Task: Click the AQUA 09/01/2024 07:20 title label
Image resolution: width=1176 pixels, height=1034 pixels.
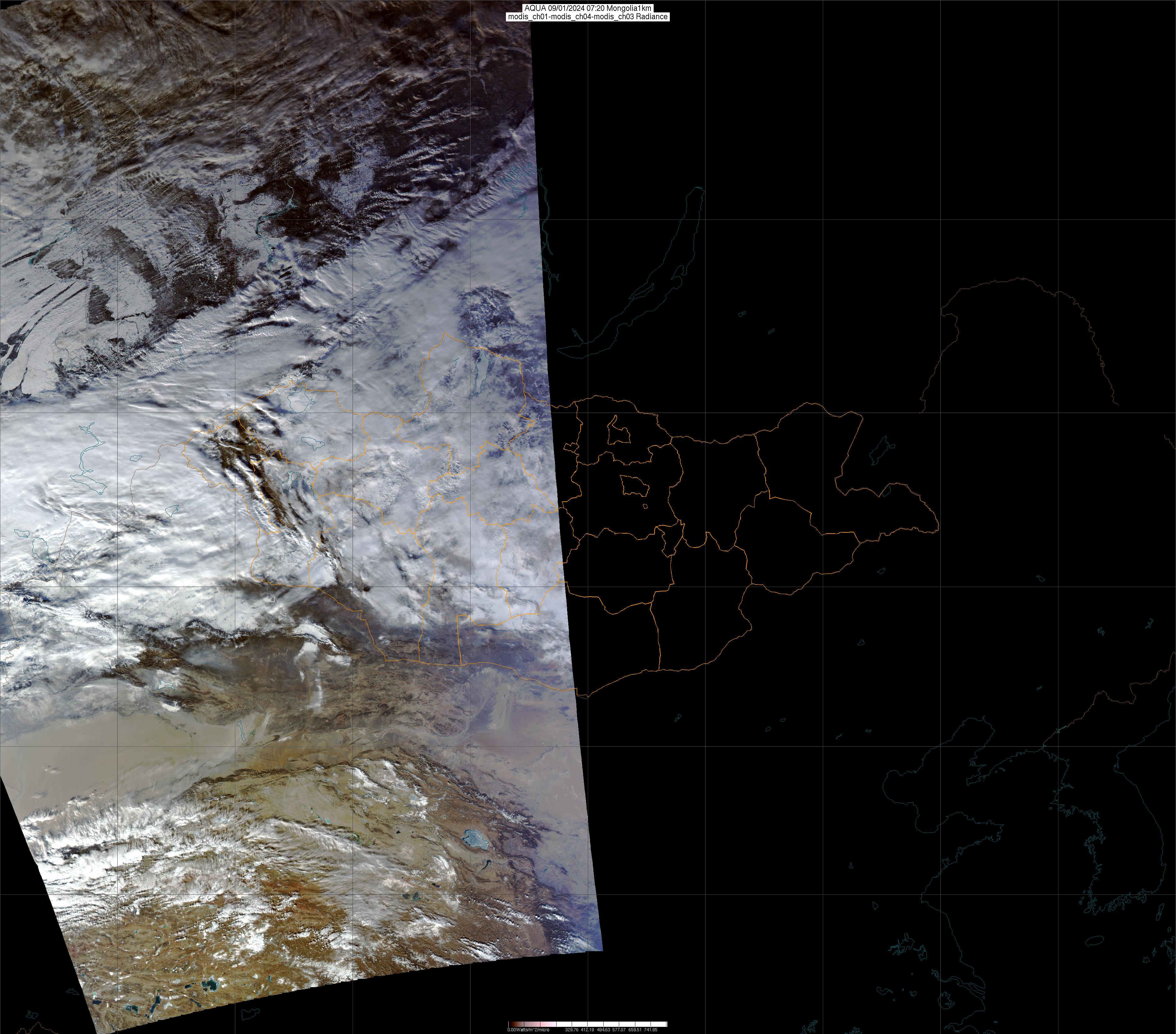Action: coord(588,8)
